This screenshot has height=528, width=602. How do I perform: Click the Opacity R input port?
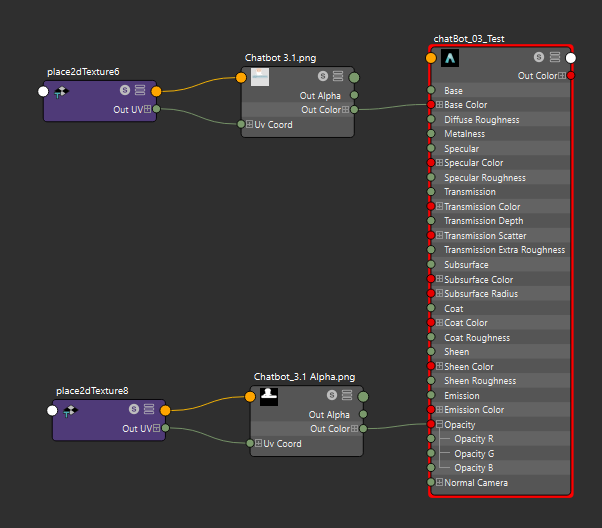point(431,439)
